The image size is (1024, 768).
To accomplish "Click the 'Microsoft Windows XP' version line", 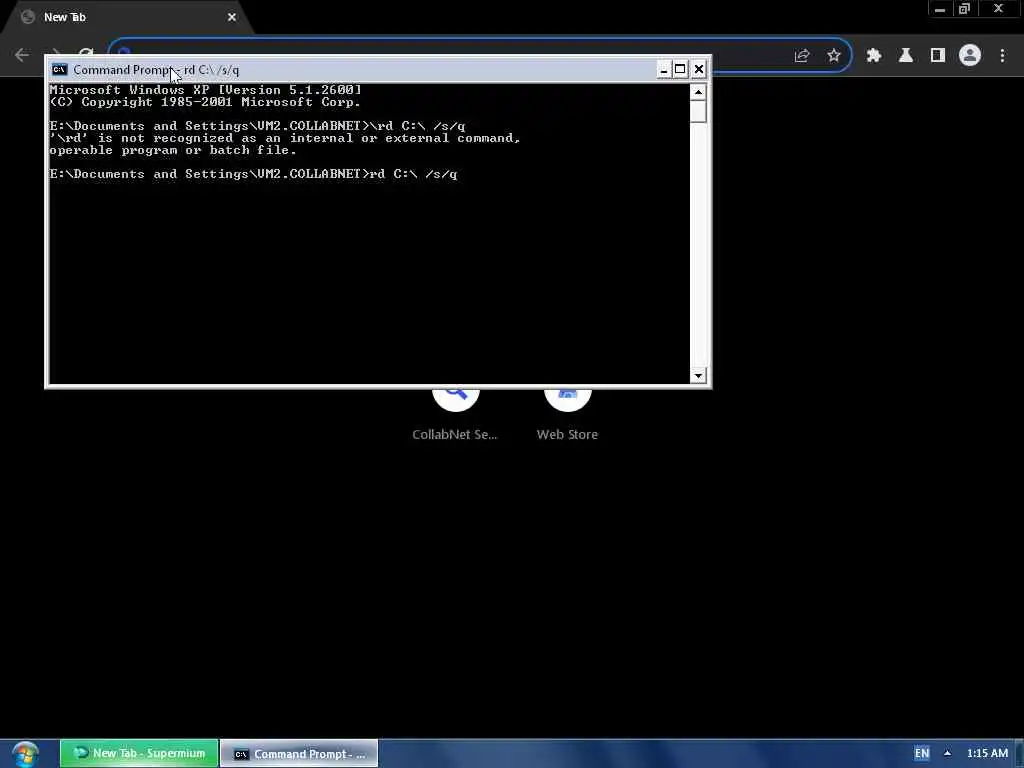I will tap(205, 89).
